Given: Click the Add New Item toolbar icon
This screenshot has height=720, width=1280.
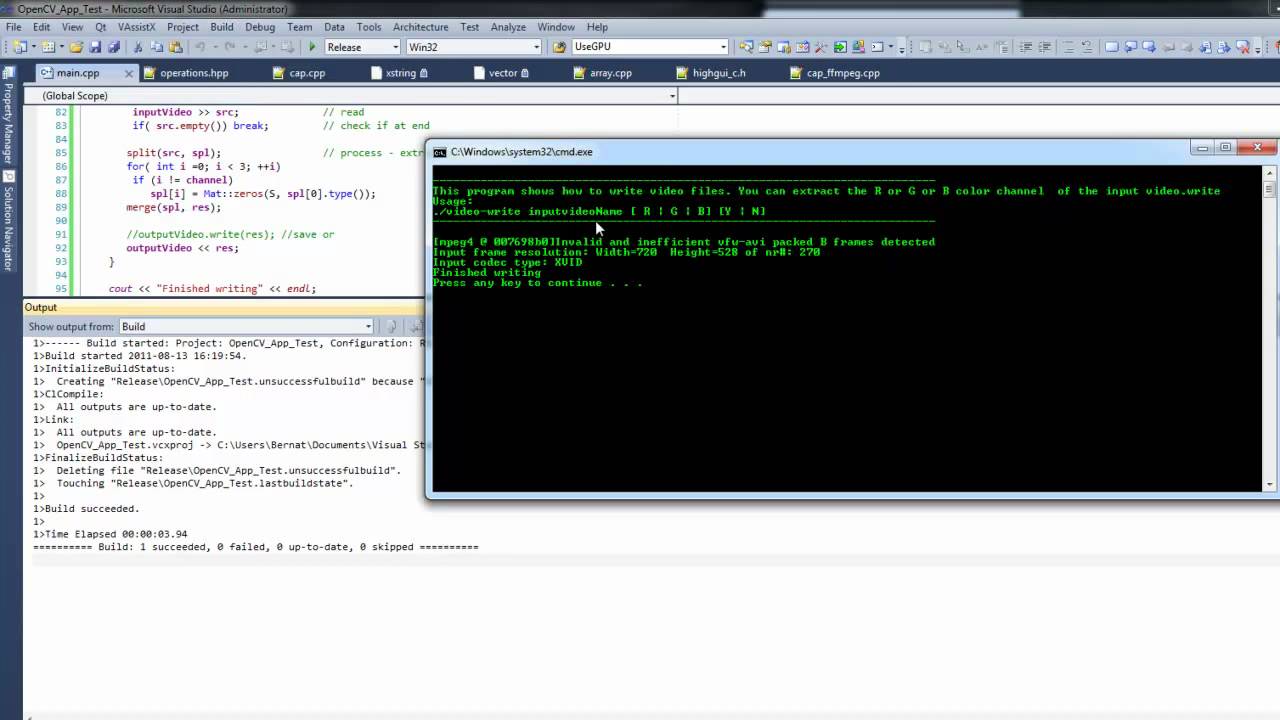Looking at the screenshot, I should [48, 47].
